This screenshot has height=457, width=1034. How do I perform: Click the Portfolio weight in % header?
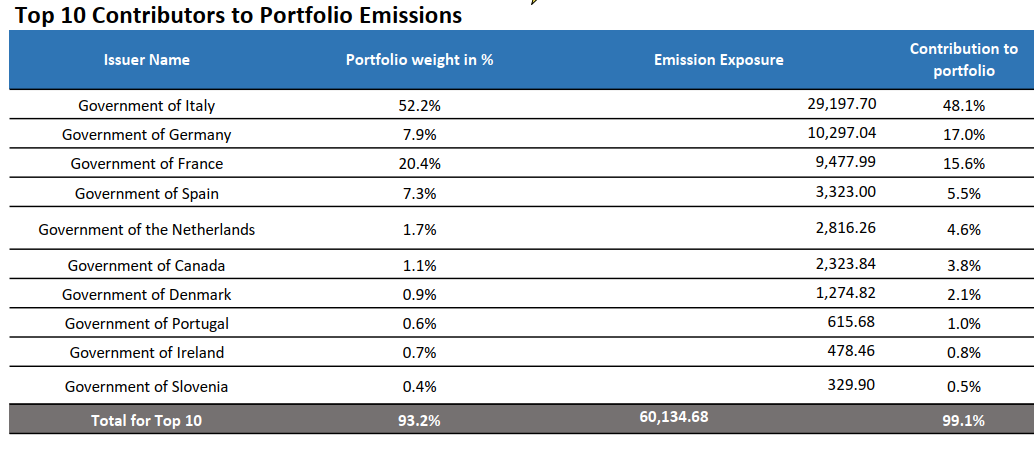click(419, 60)
